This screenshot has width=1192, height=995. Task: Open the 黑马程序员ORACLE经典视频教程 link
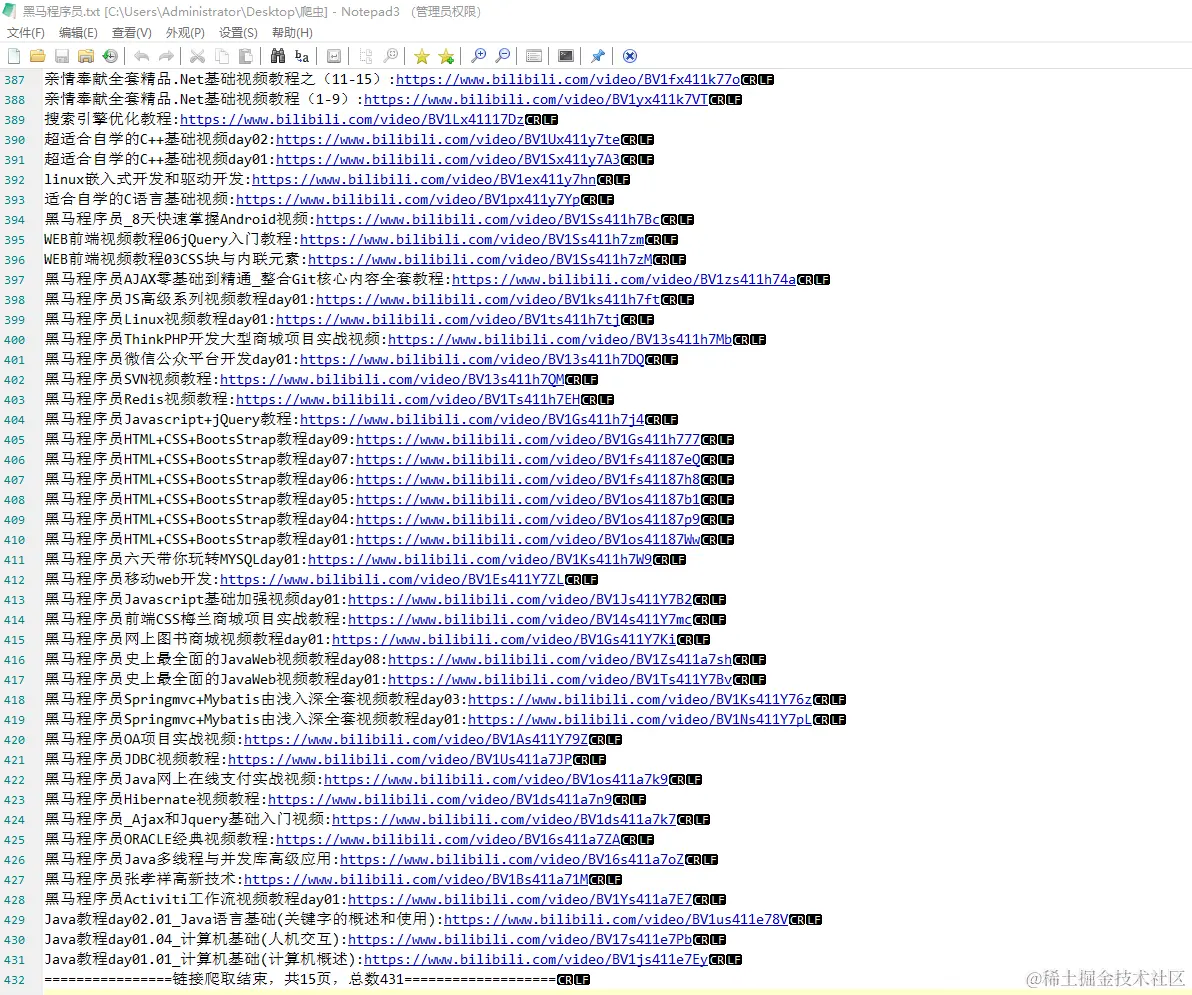(x=449, y=839)
